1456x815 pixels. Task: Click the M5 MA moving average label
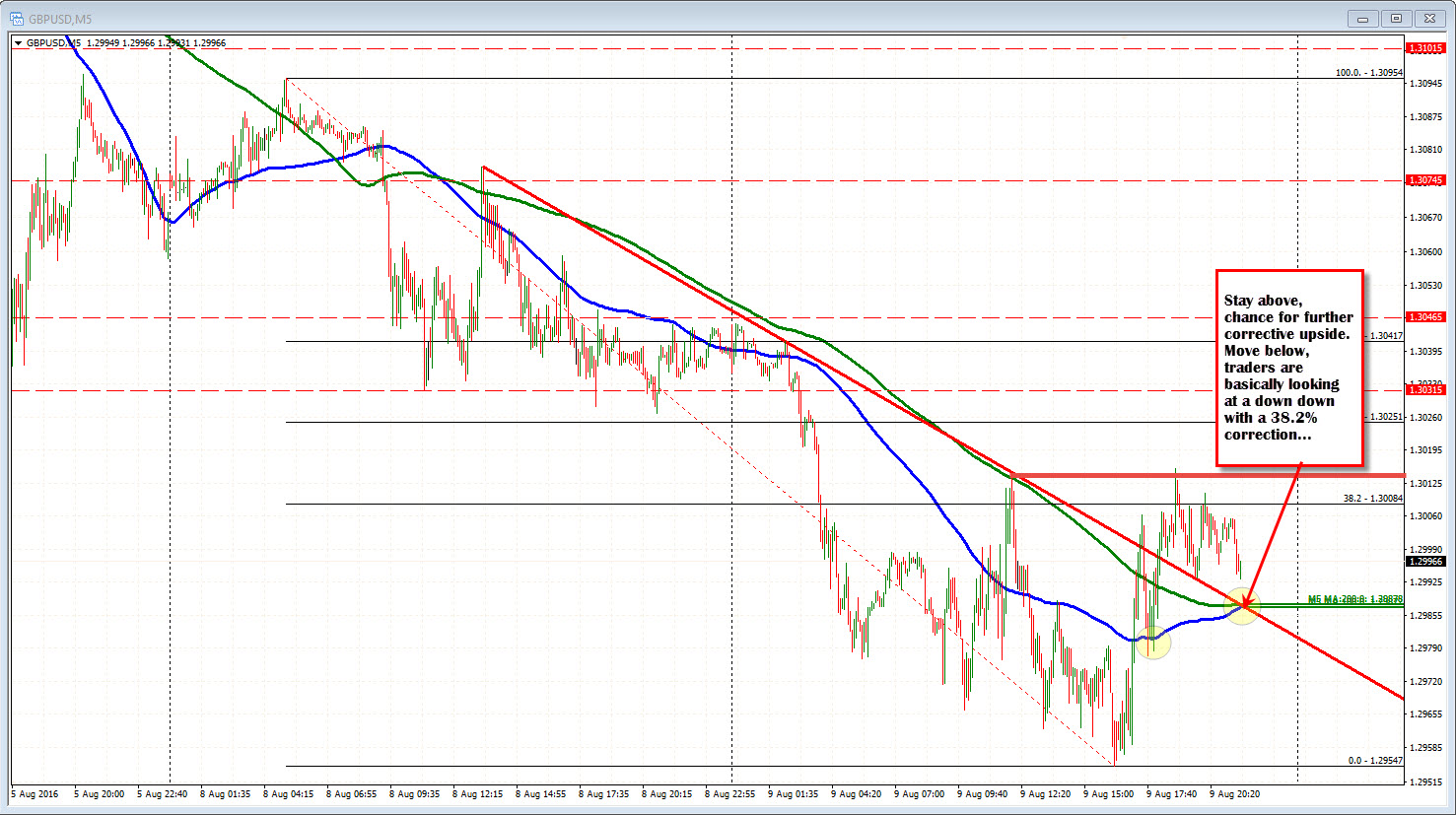pos(1355,599)
